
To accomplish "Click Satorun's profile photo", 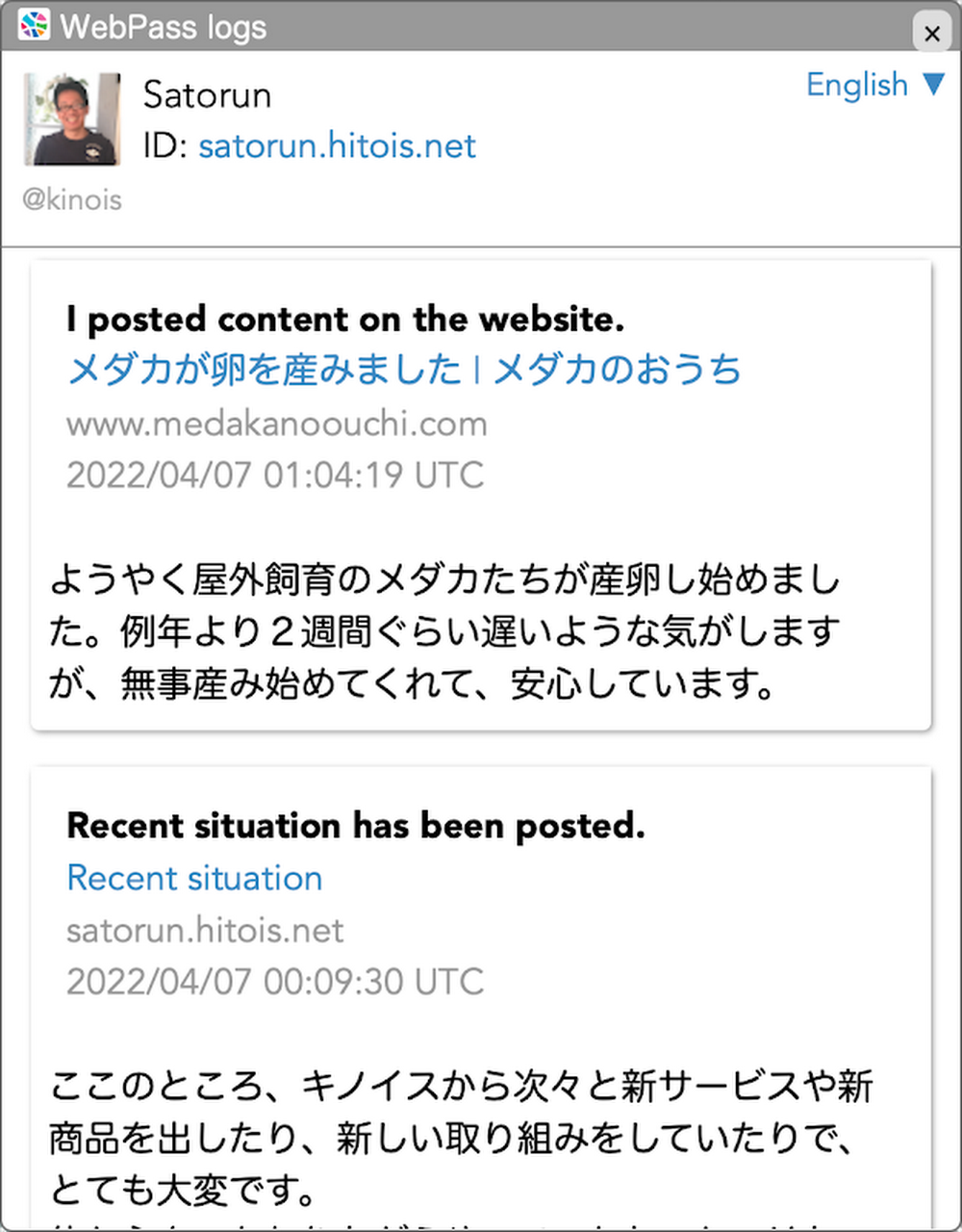I will (x=72, y=118).
